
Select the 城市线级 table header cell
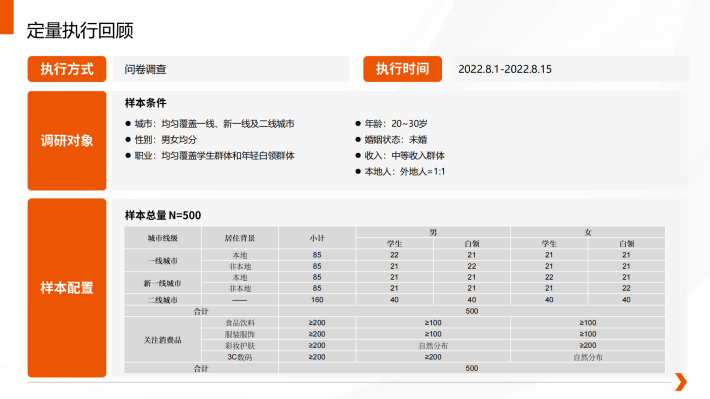(x=163, y=238)
